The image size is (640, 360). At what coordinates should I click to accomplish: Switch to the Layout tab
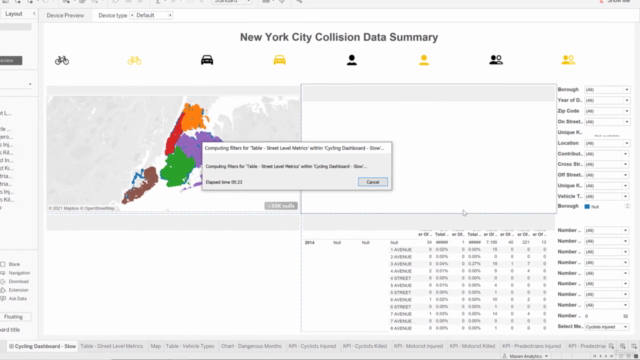coord(14,13)
